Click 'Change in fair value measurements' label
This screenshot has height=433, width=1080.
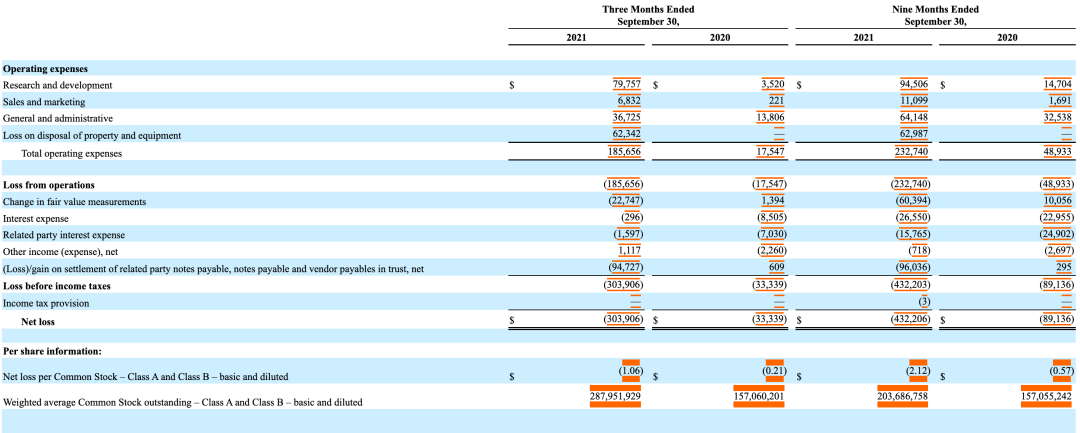pyautogui.click(x=74, y=202)
